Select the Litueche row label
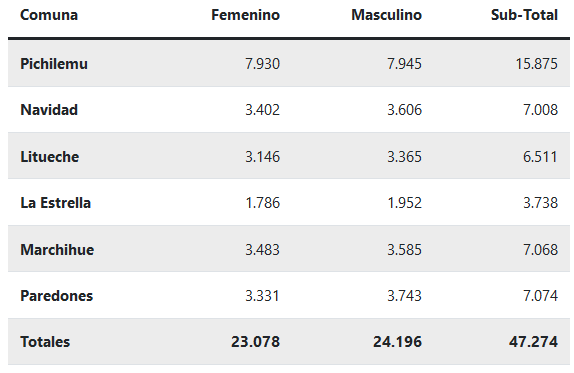Viewport: 574px width, 373px height. [x=49, y=157]
